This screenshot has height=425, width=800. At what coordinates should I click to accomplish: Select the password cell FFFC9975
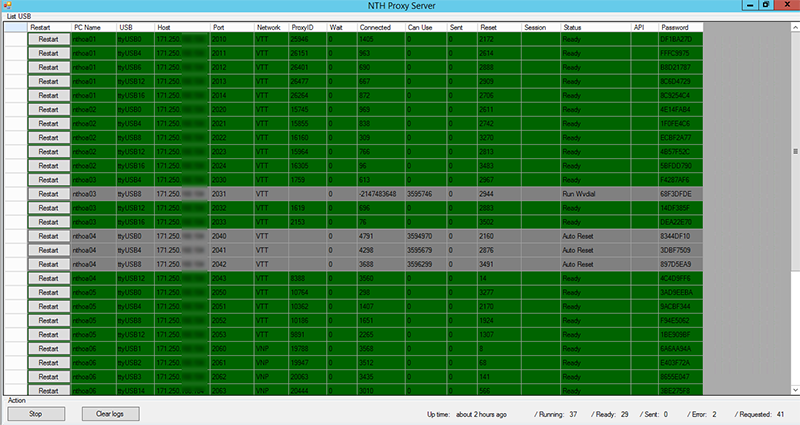(x=681, y=54)
